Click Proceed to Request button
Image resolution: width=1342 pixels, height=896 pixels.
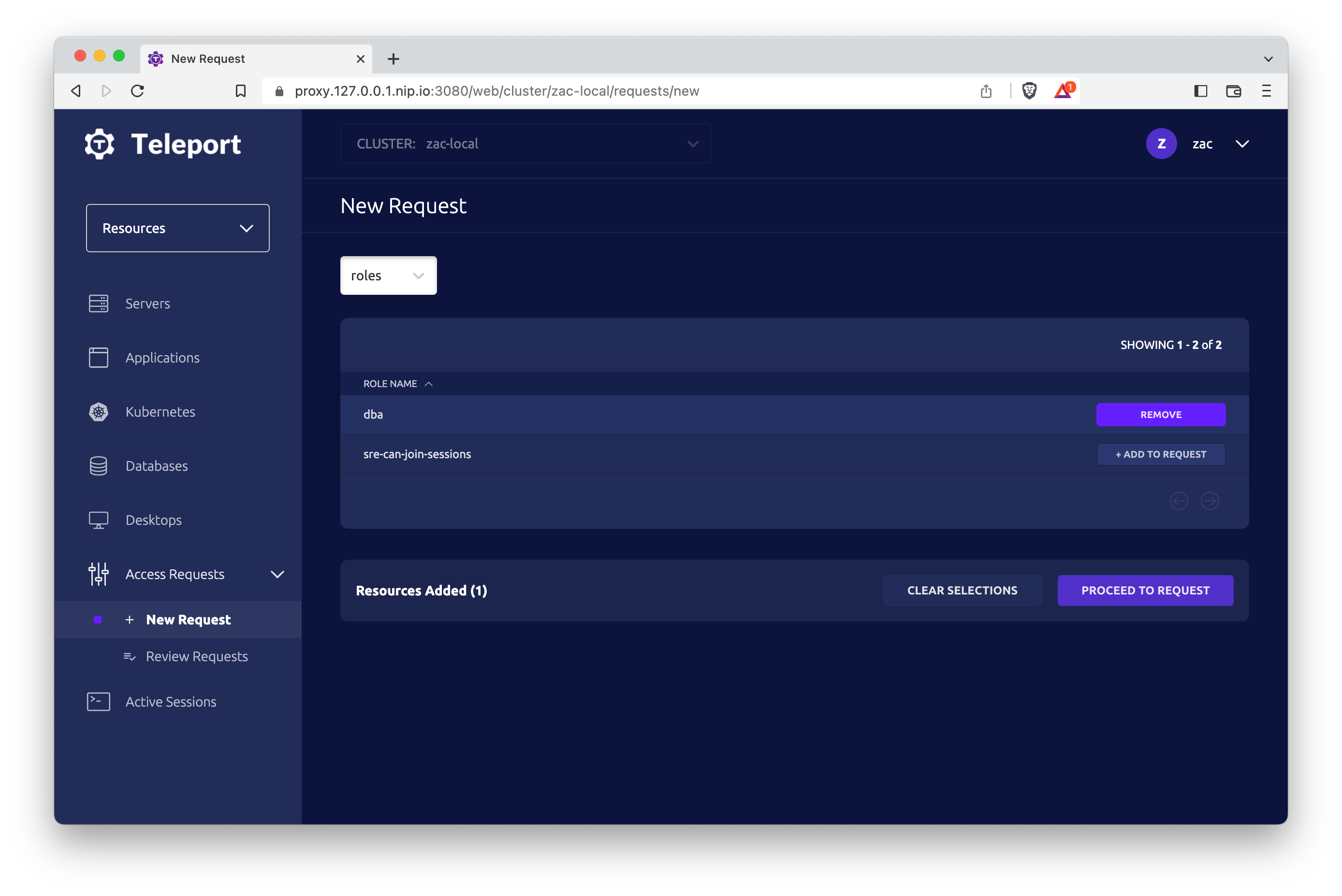coord(1145,590)
